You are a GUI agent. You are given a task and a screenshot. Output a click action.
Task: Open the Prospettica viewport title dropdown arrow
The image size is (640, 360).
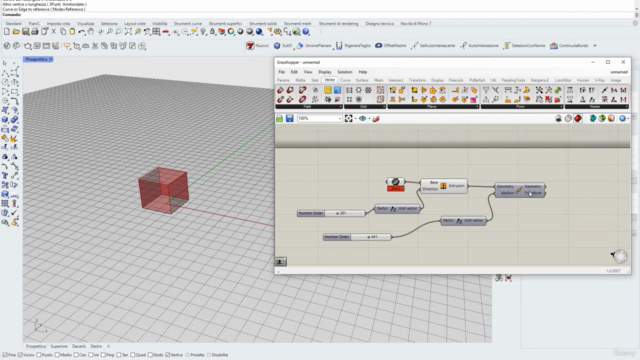click(x=51, y=60)
